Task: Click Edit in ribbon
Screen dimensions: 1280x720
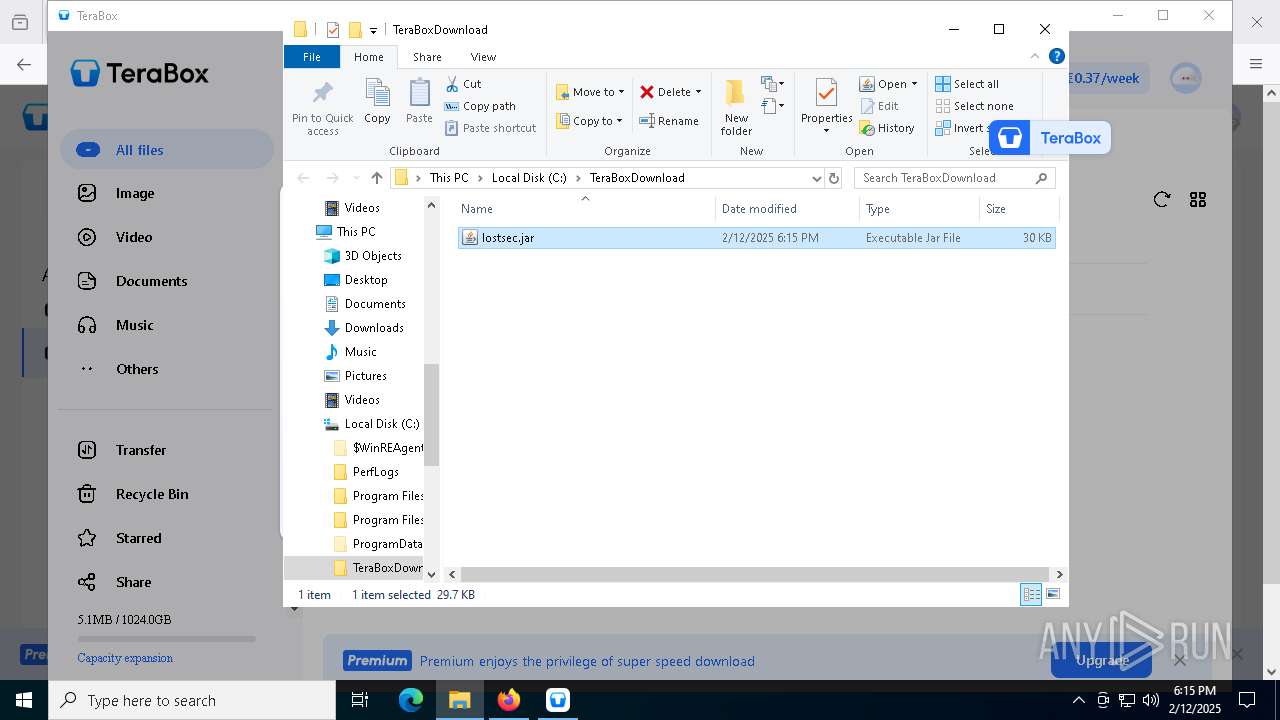Action: point(879,106)
